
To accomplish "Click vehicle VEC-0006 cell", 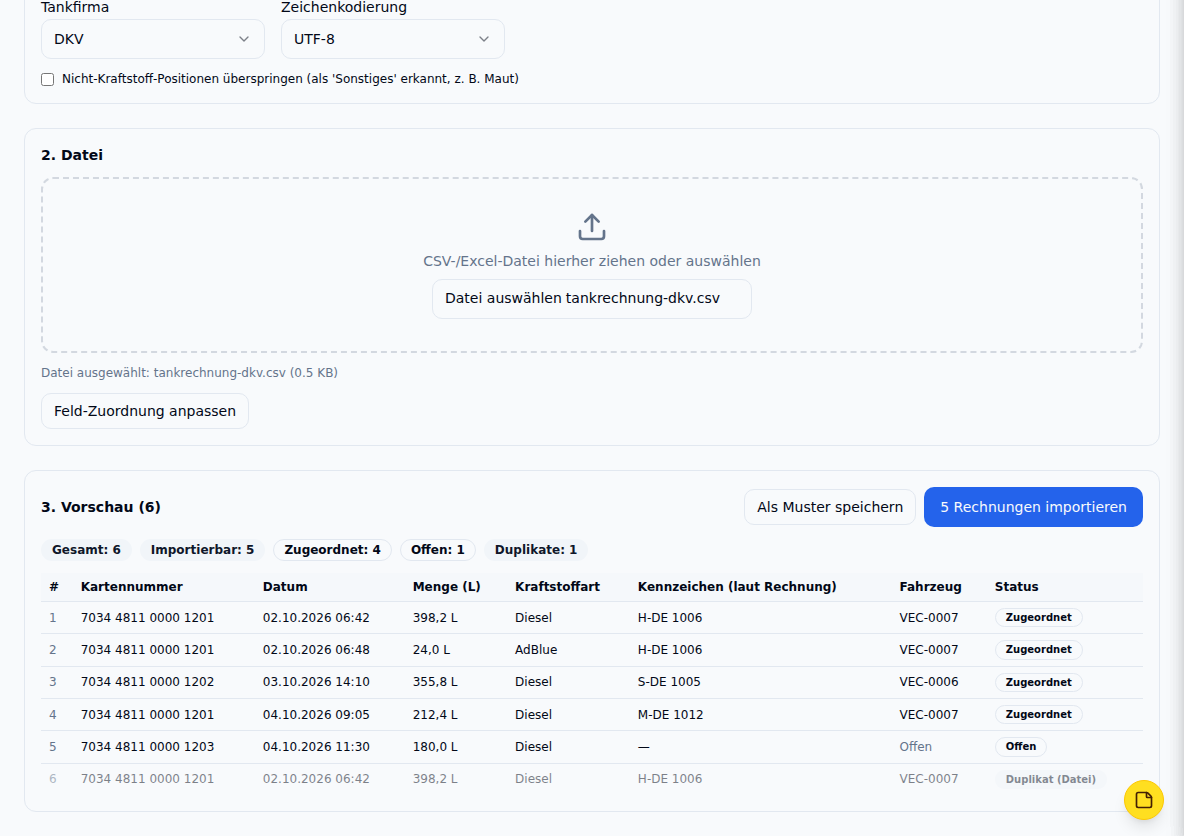I will point(929,681).
